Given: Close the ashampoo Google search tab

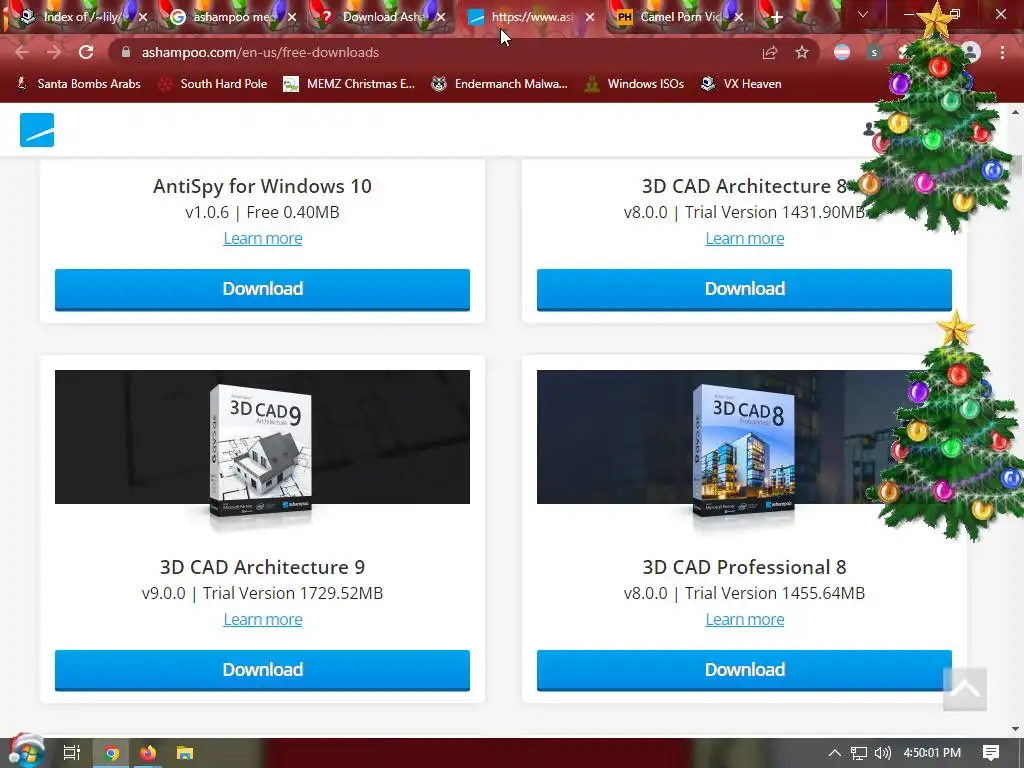Looking at the screenshot, I should 292,17.
